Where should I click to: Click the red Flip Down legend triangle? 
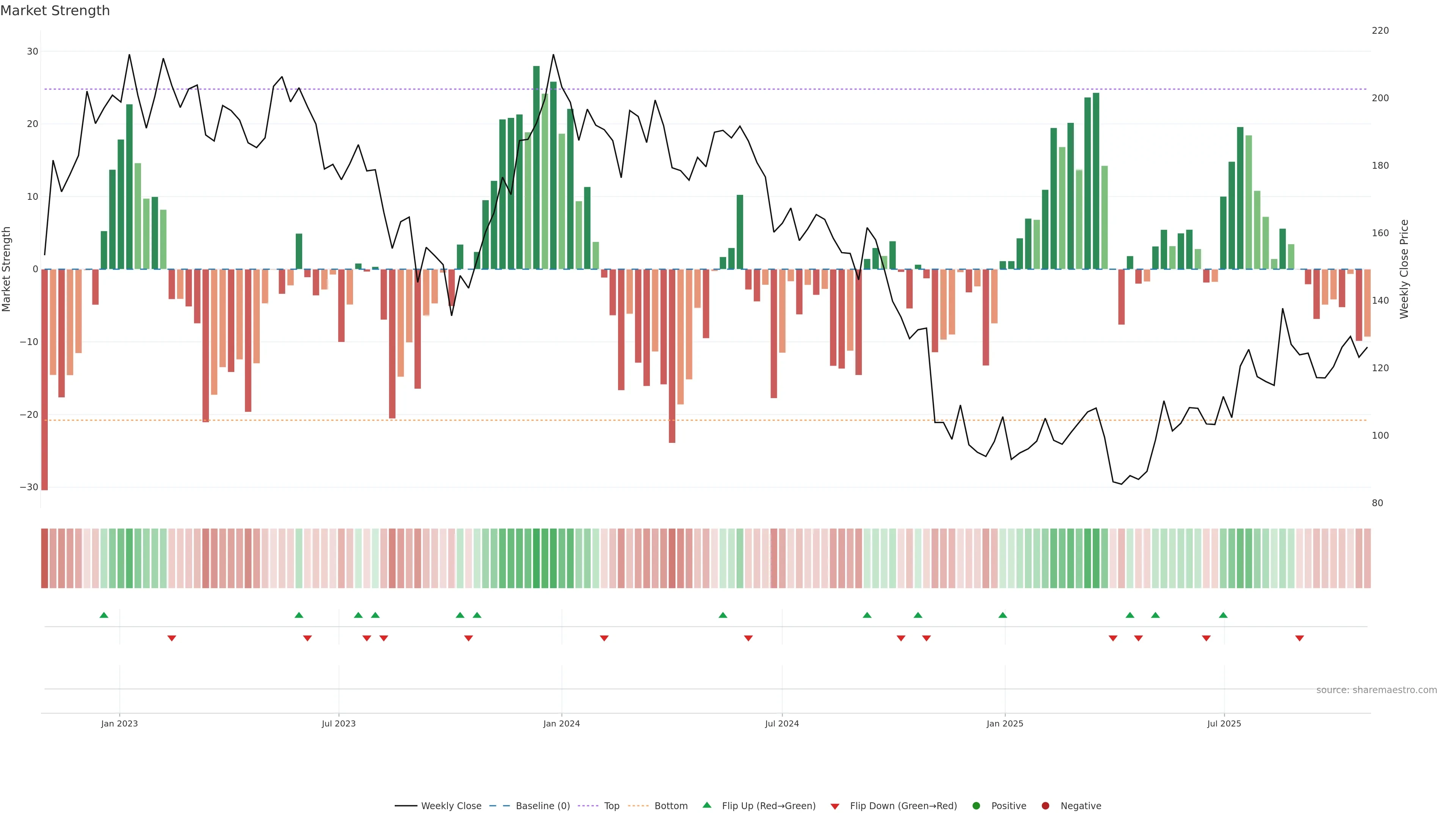click(835, 806)
